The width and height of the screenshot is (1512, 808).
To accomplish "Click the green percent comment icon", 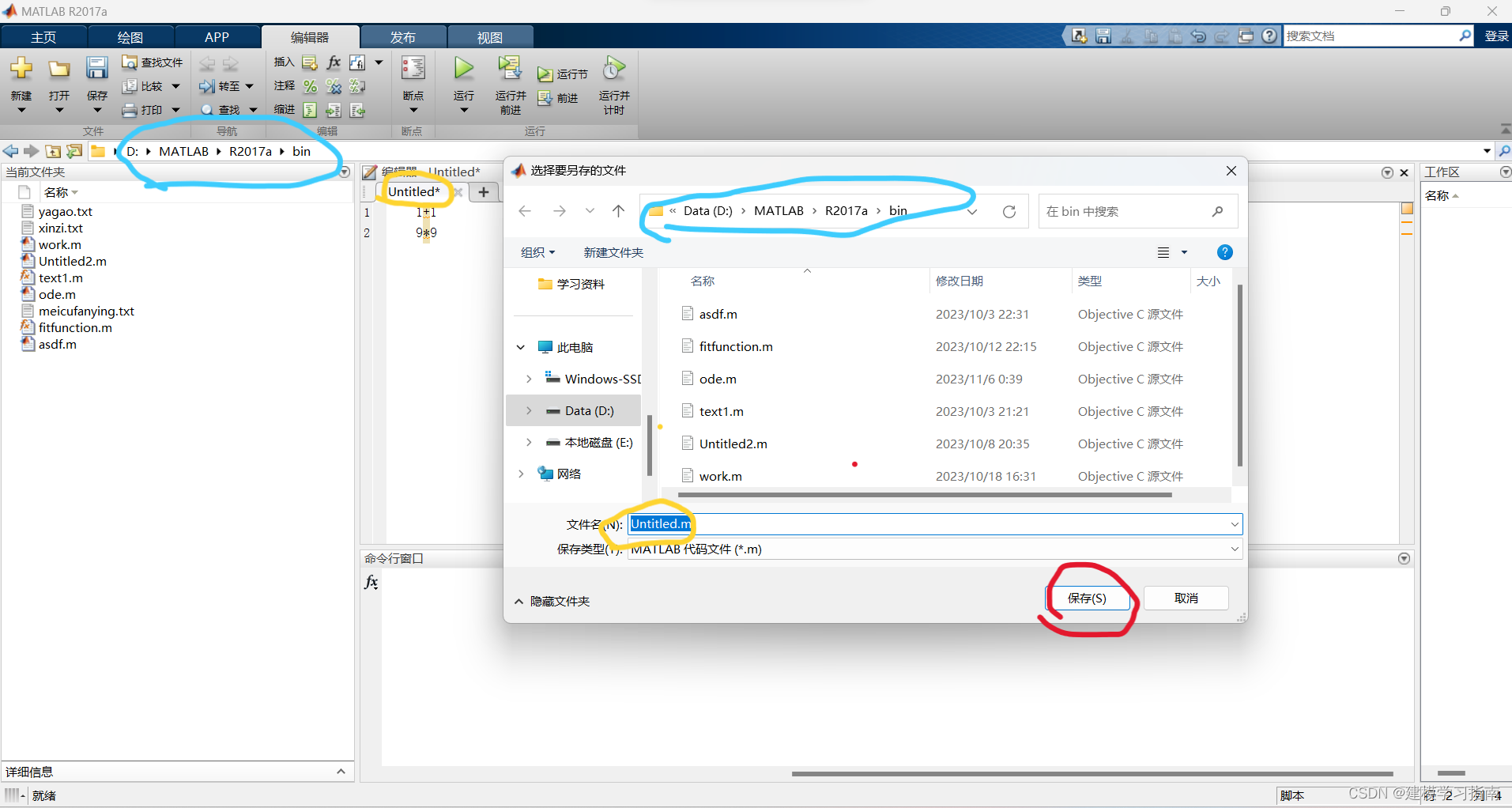I will pos(310,86).
